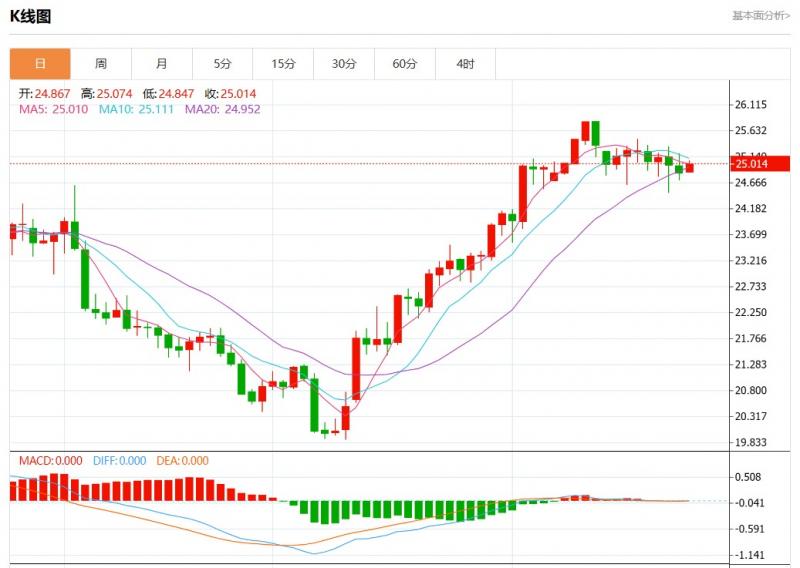Switch to the 月 monthly tab

pos(162,64)
